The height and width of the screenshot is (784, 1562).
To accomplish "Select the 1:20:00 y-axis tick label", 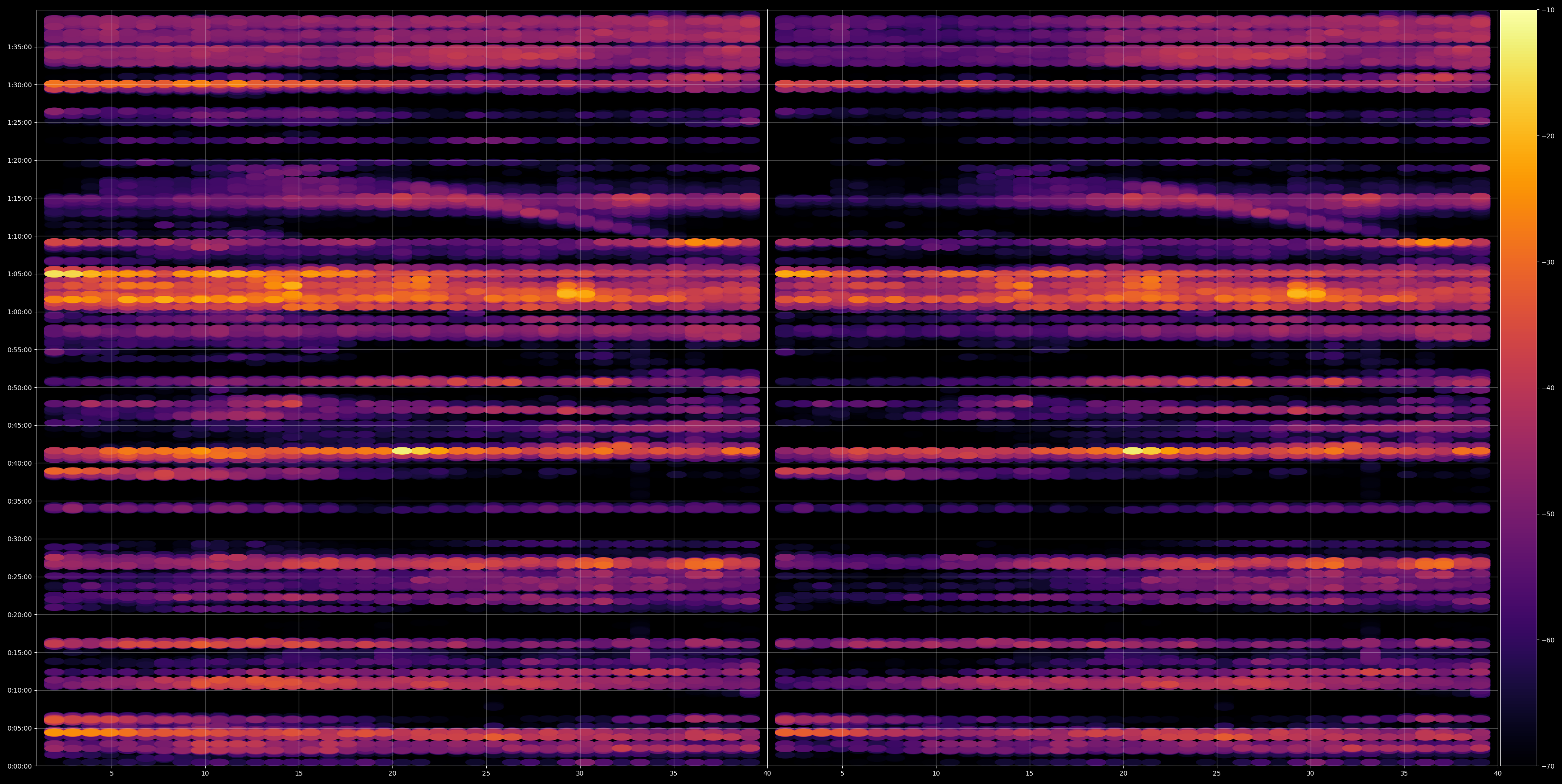I will (x=20, y=161).
